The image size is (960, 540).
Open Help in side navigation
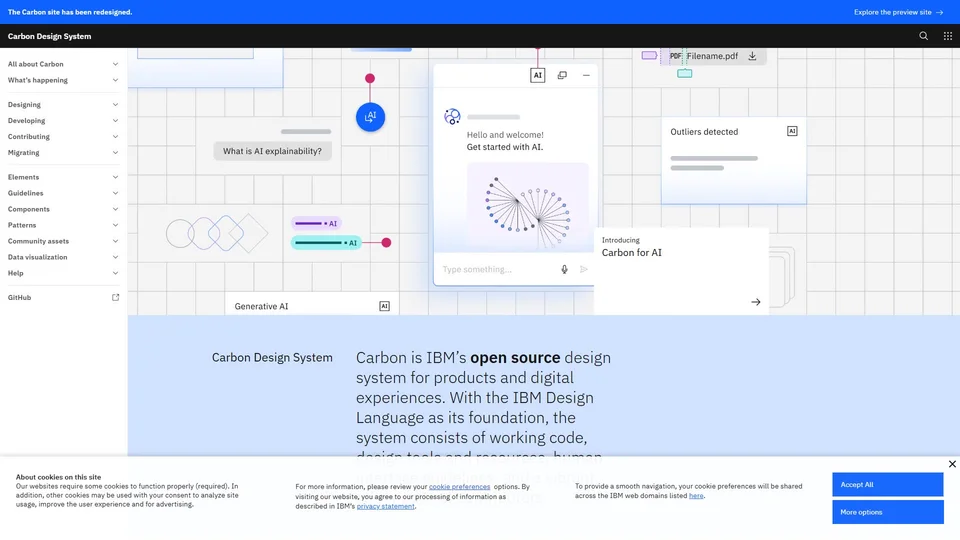click(64, 273)
